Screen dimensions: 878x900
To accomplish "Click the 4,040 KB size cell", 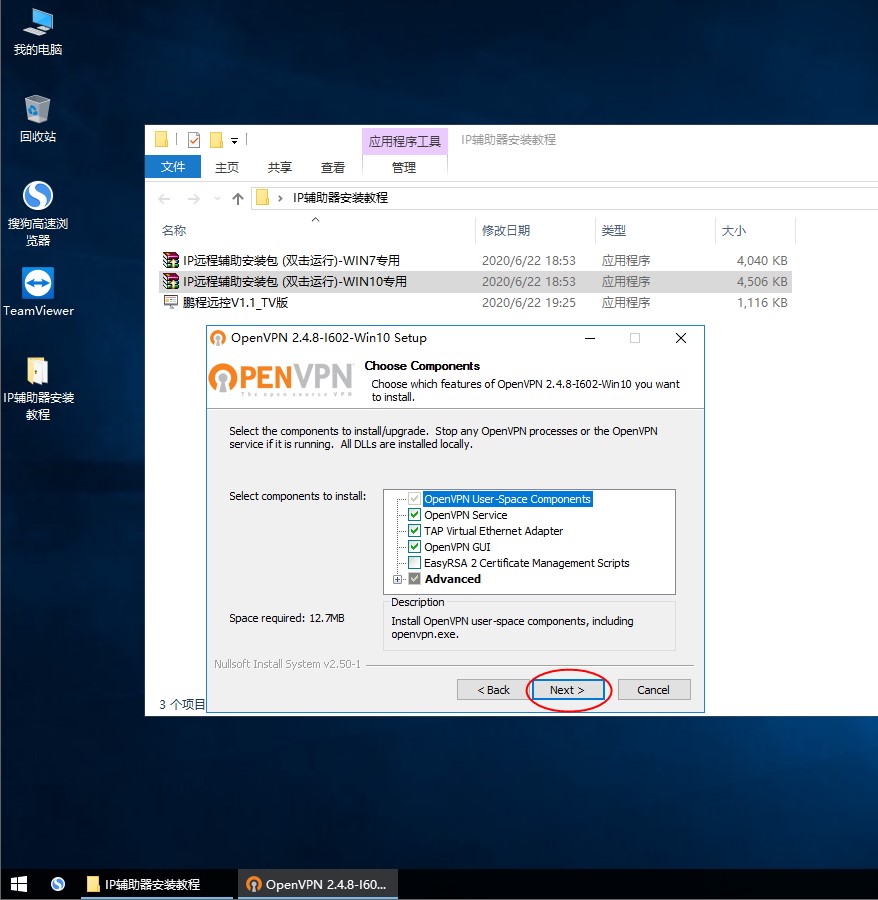I will pyautogui.click(x=762, y=261).
